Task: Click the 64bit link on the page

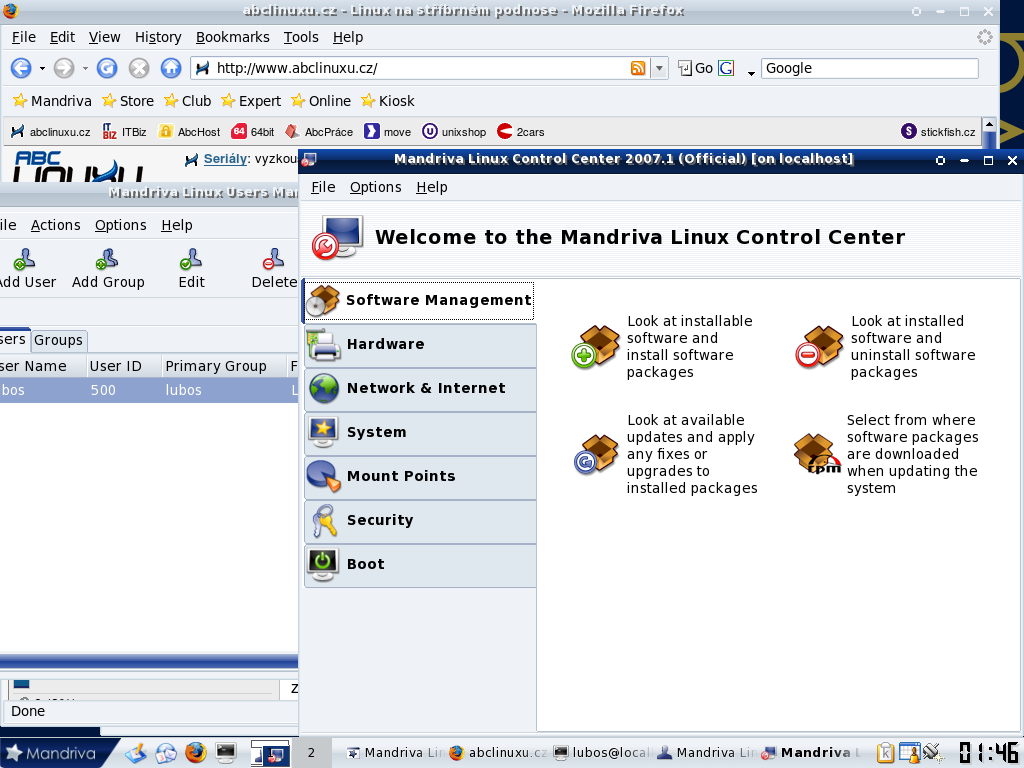Action: coord(253,132)
